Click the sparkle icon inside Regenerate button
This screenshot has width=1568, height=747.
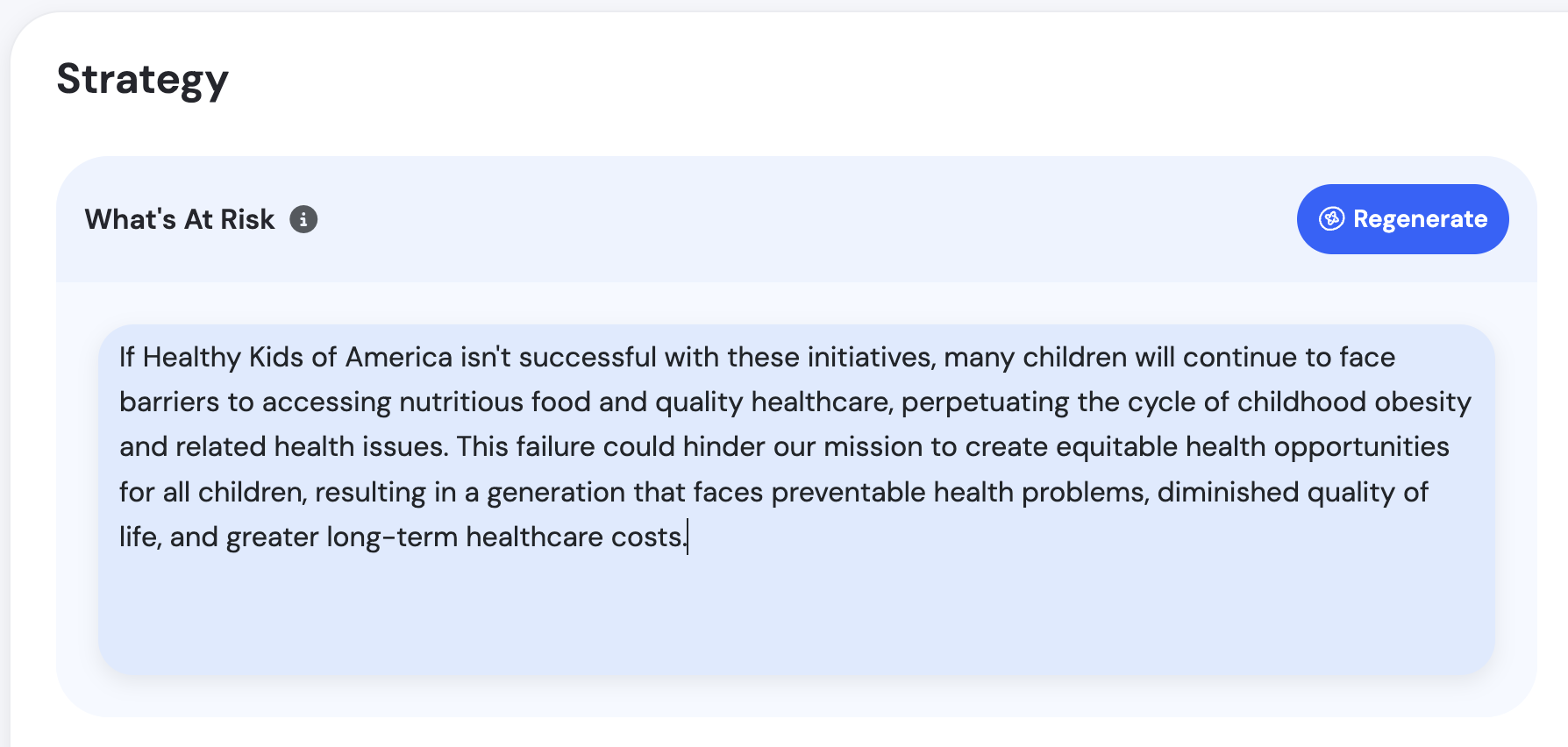click(x=1331, y=219)
